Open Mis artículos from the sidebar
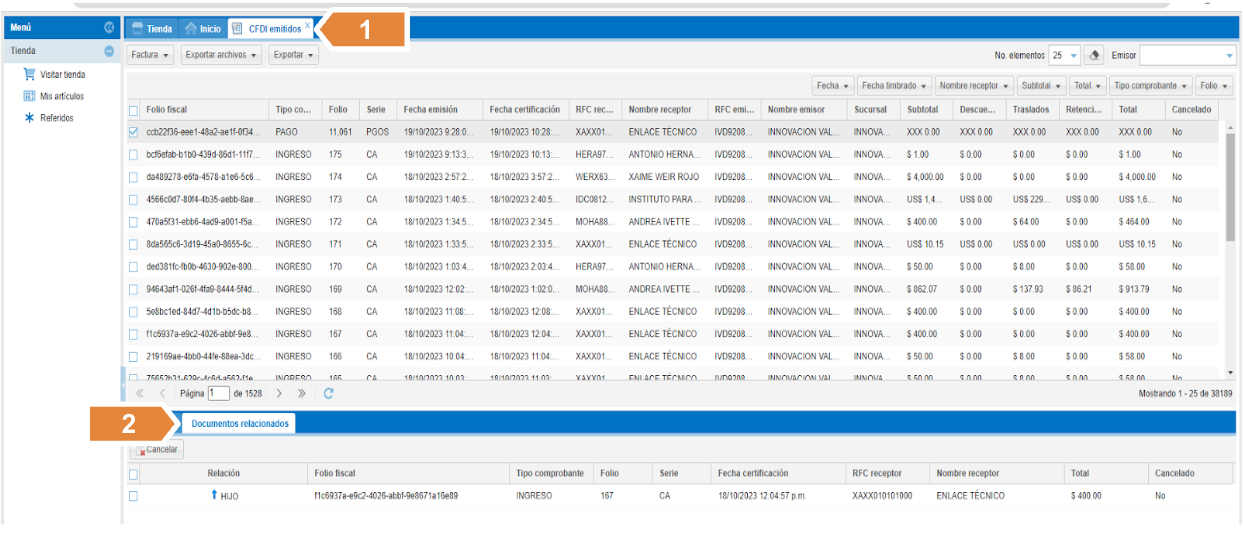1243x534 pixels. (61, 96)
